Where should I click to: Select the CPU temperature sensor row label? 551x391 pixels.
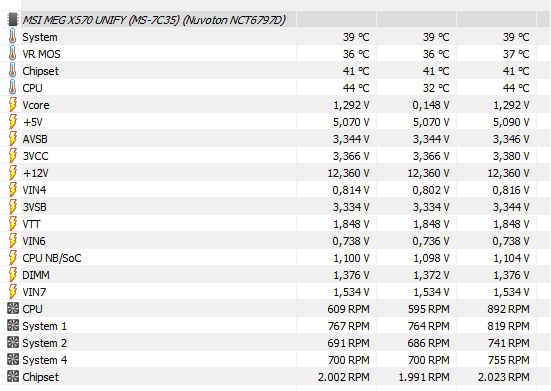pyautogui.click(x=32, y=88)
